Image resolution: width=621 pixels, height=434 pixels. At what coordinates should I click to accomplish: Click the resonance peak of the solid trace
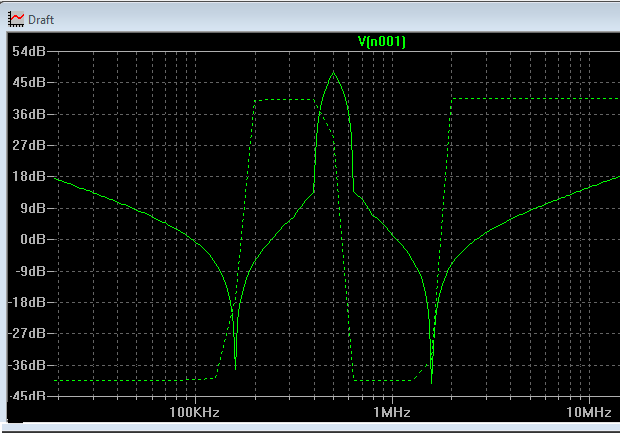point(334,73)
